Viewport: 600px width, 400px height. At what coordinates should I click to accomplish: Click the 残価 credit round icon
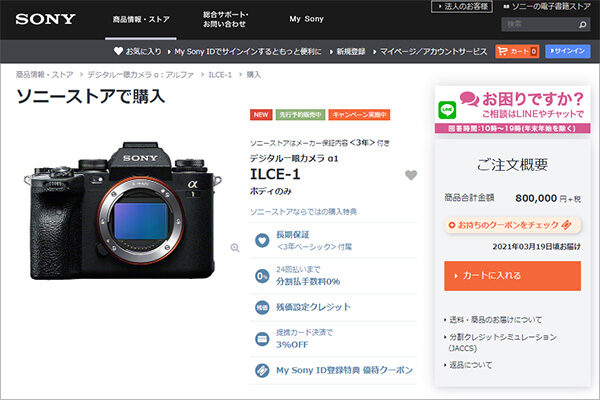262,307
